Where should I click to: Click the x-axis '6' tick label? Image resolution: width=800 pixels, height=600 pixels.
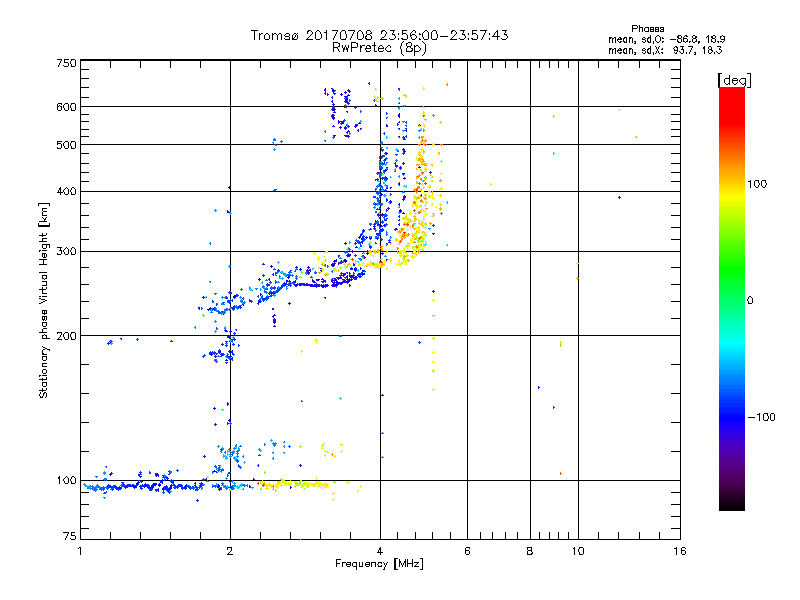[467, 551]
